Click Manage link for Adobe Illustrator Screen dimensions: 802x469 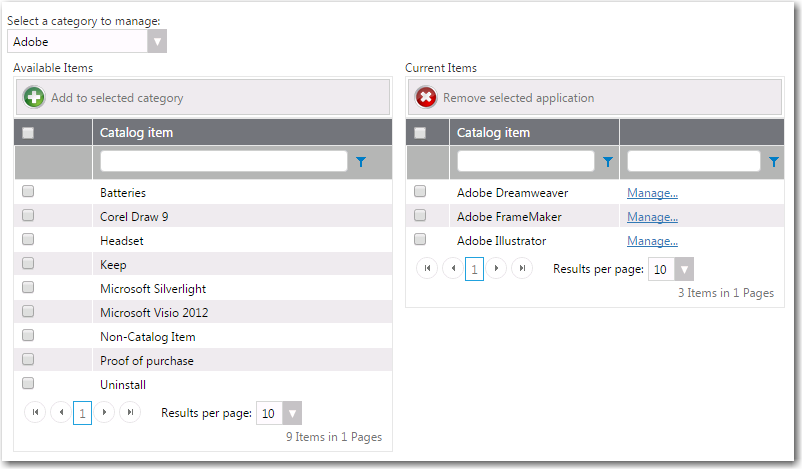[x=652, y=240]
